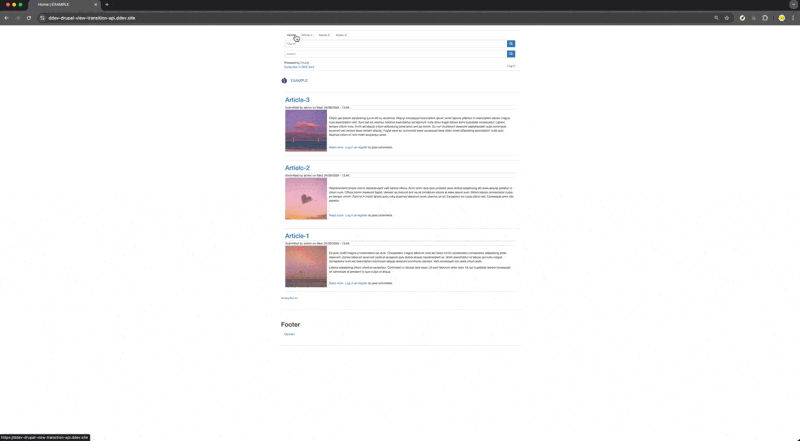800x441 pixels.
Task: Open the Article-3 heading link
Action: click(x=297, y=100)
